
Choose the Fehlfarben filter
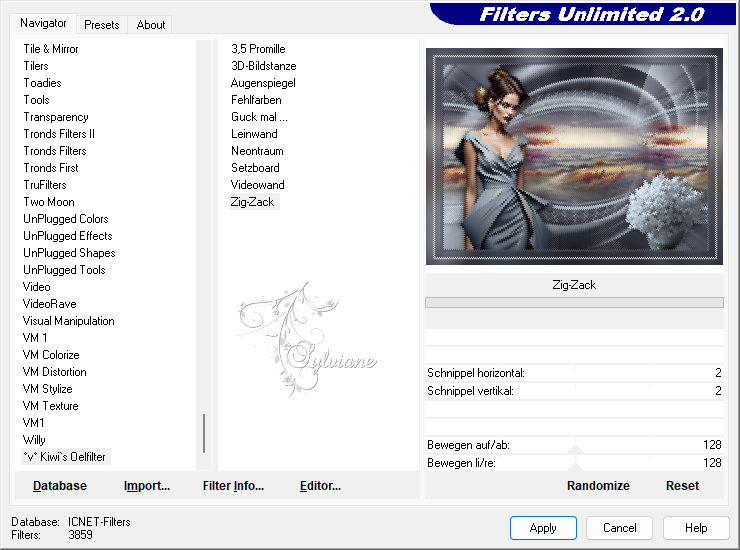(x=256, y=100)
